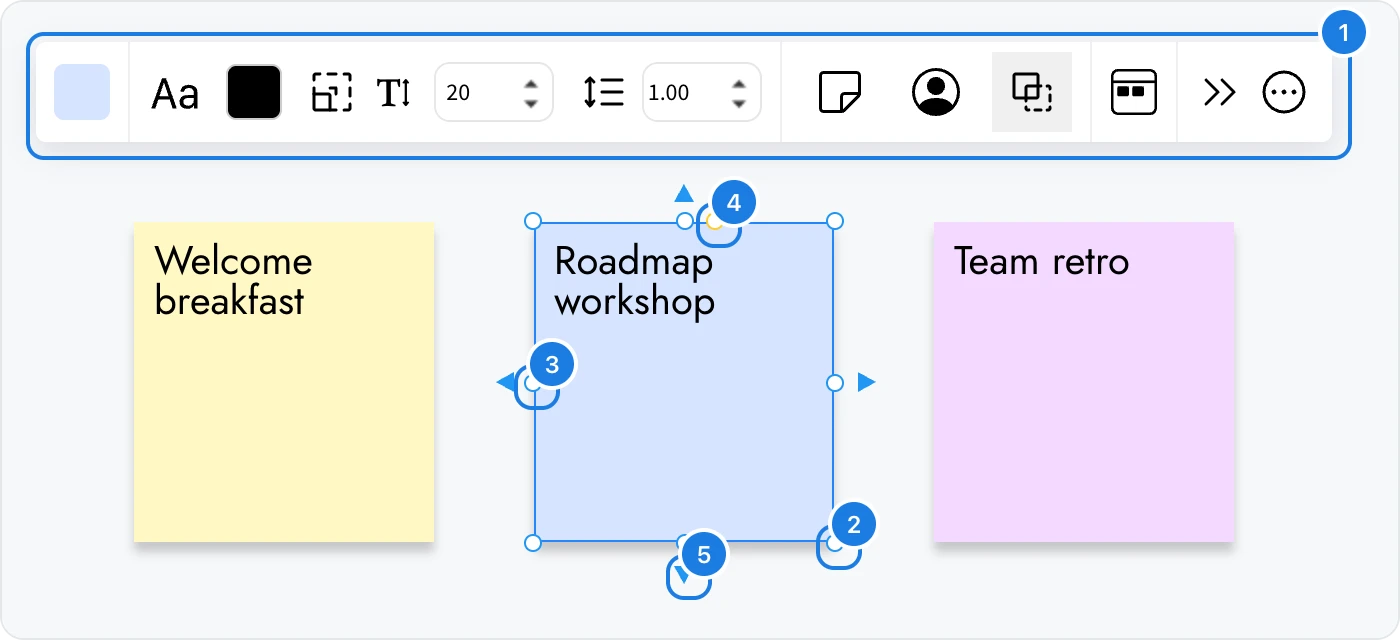Click the top-edge middle selection handle
Screen dimensions: 1400x640
coord(684,220)
